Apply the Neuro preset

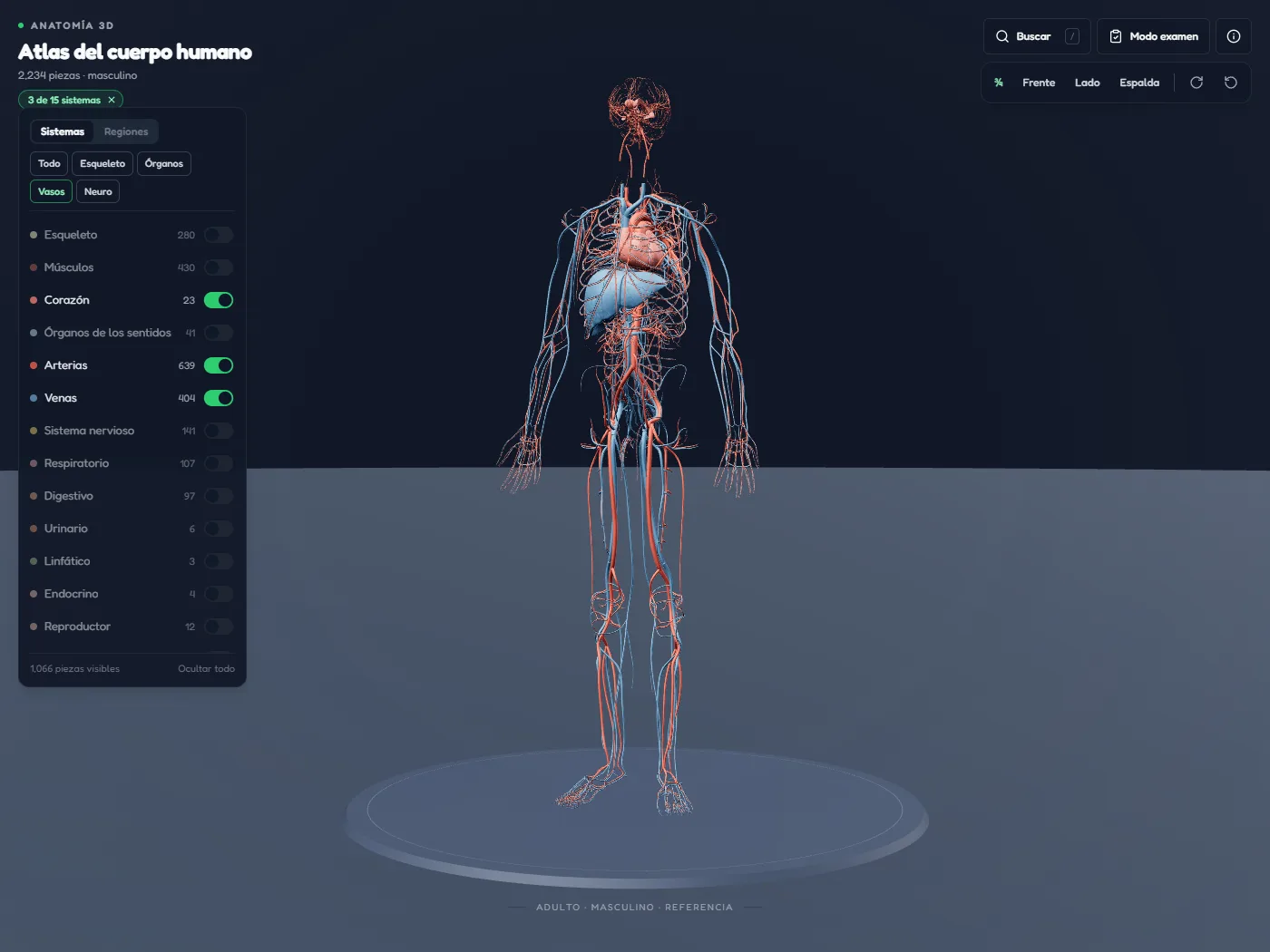(x=98, y=191)
